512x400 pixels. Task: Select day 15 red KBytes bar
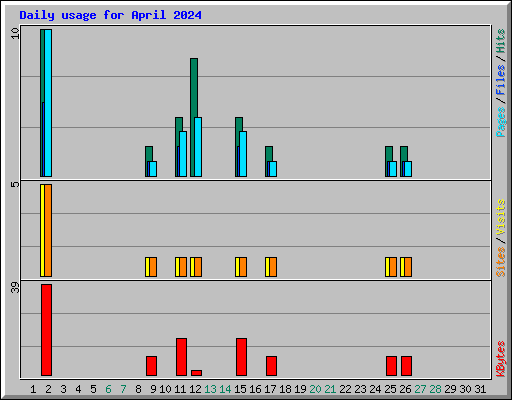(241, 357)
